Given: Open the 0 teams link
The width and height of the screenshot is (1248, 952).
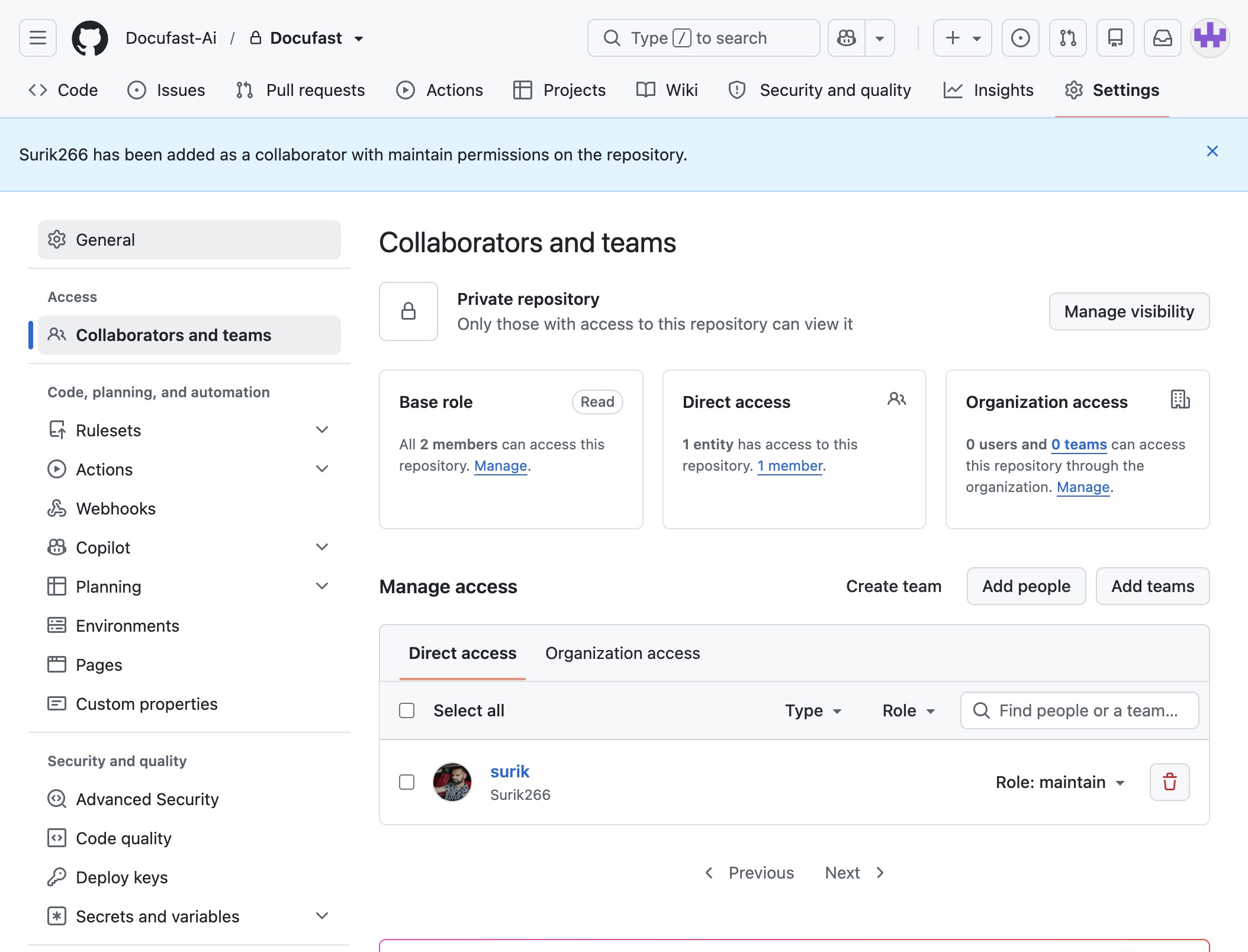Looking at the screenshot, I should (1079, 445).
